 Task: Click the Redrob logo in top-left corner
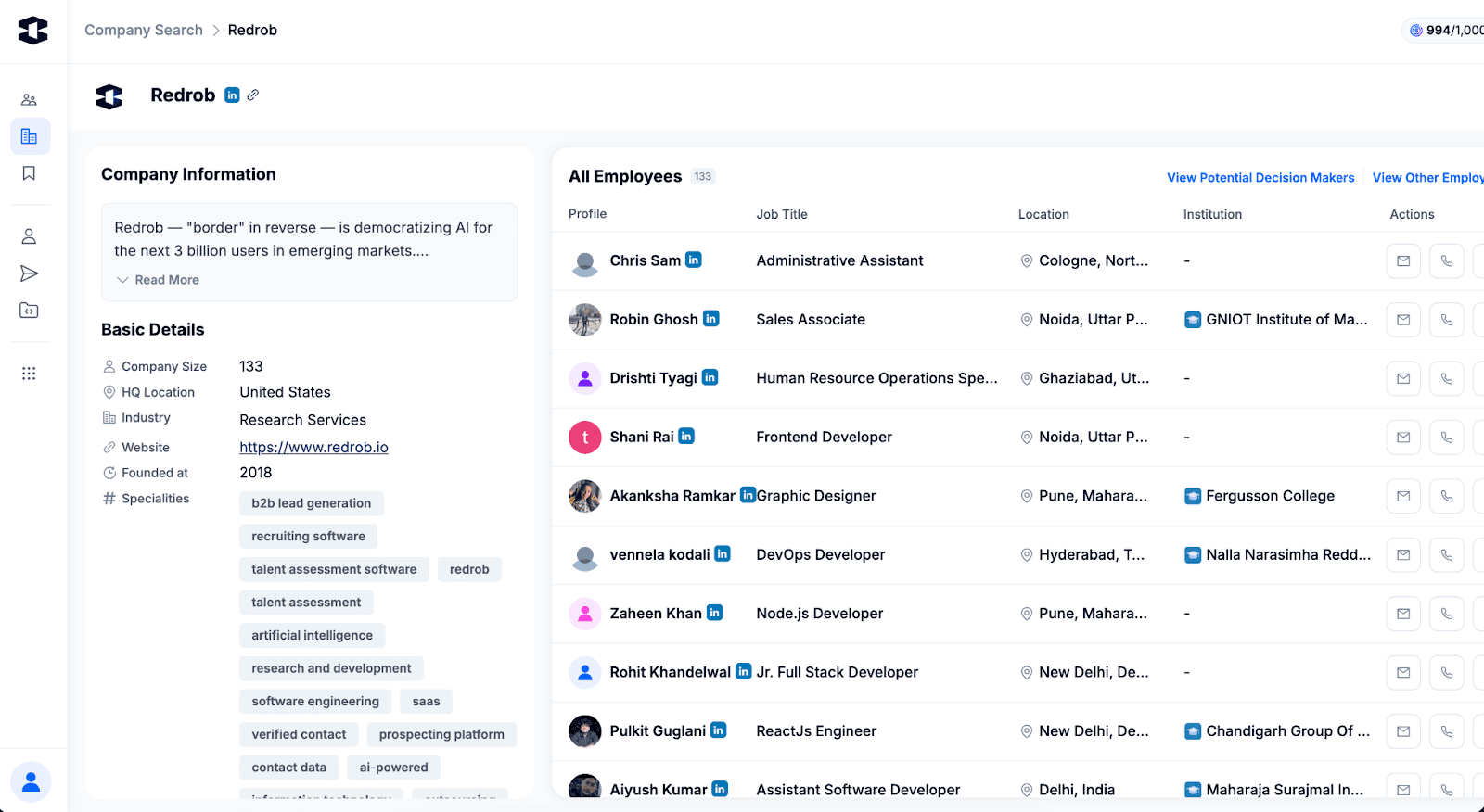(x=33, y=31)
